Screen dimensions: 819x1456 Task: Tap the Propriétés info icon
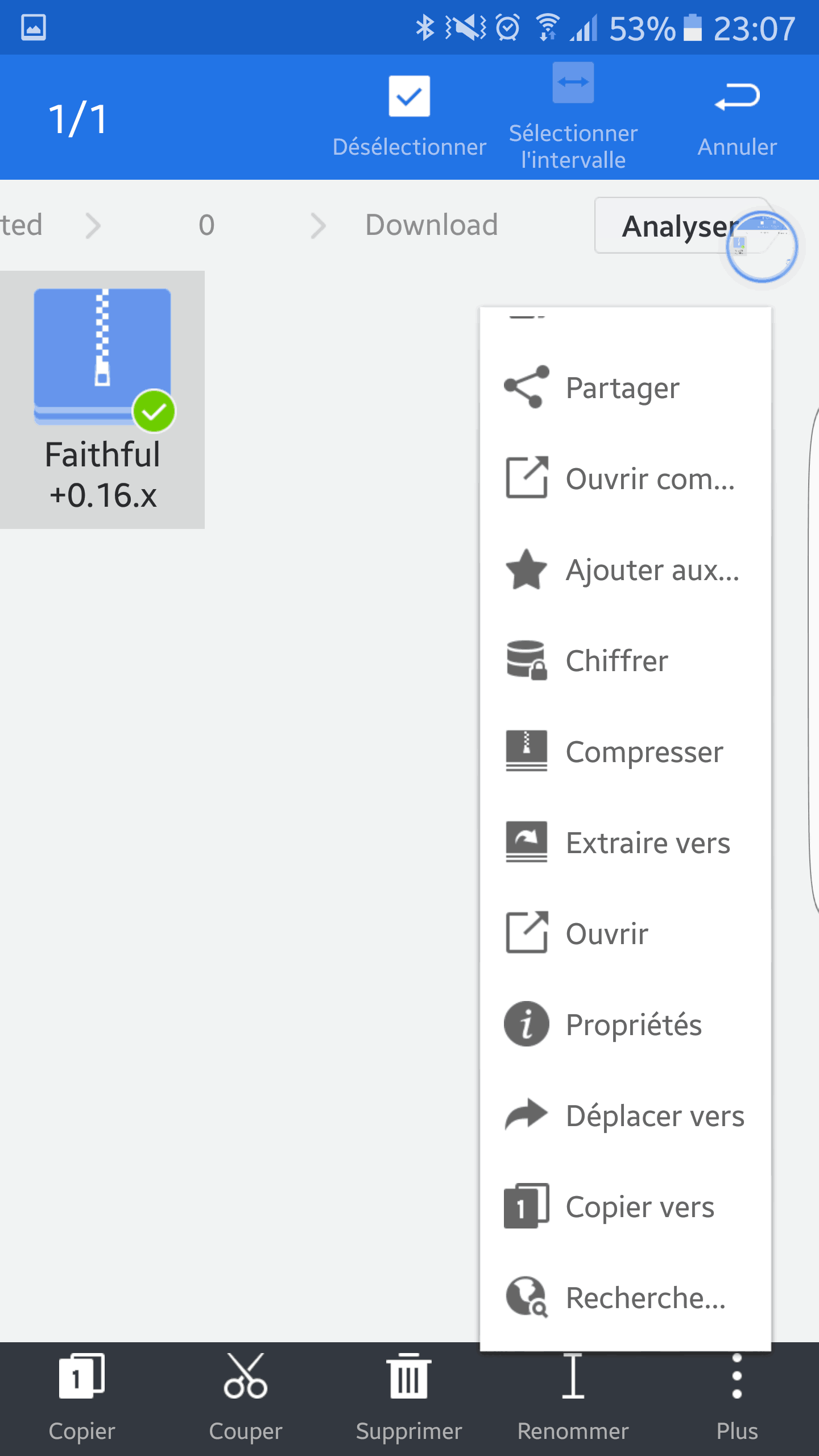(x=527, y=1024)
